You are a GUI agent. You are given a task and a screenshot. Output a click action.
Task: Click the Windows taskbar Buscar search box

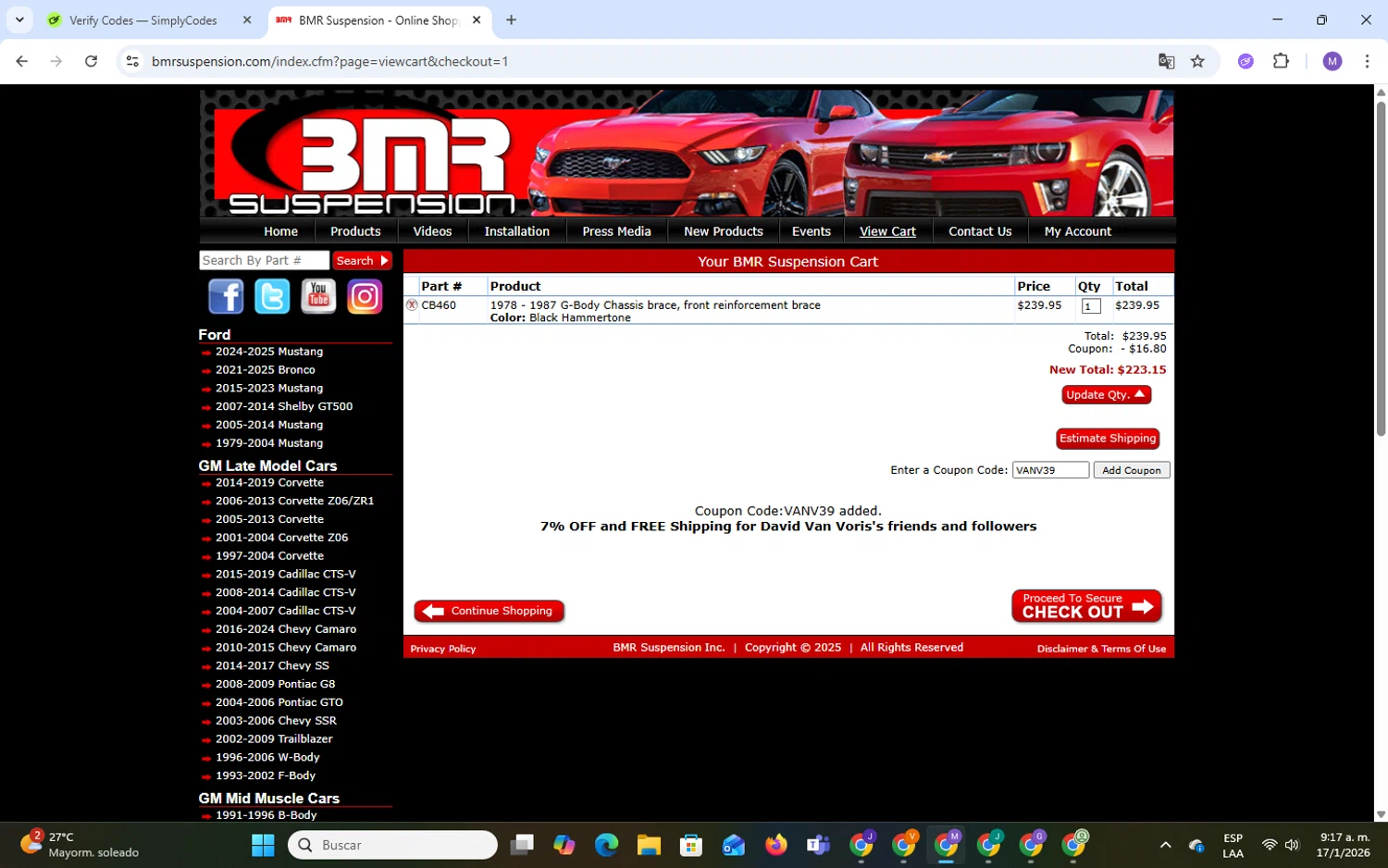coord(392,845)
